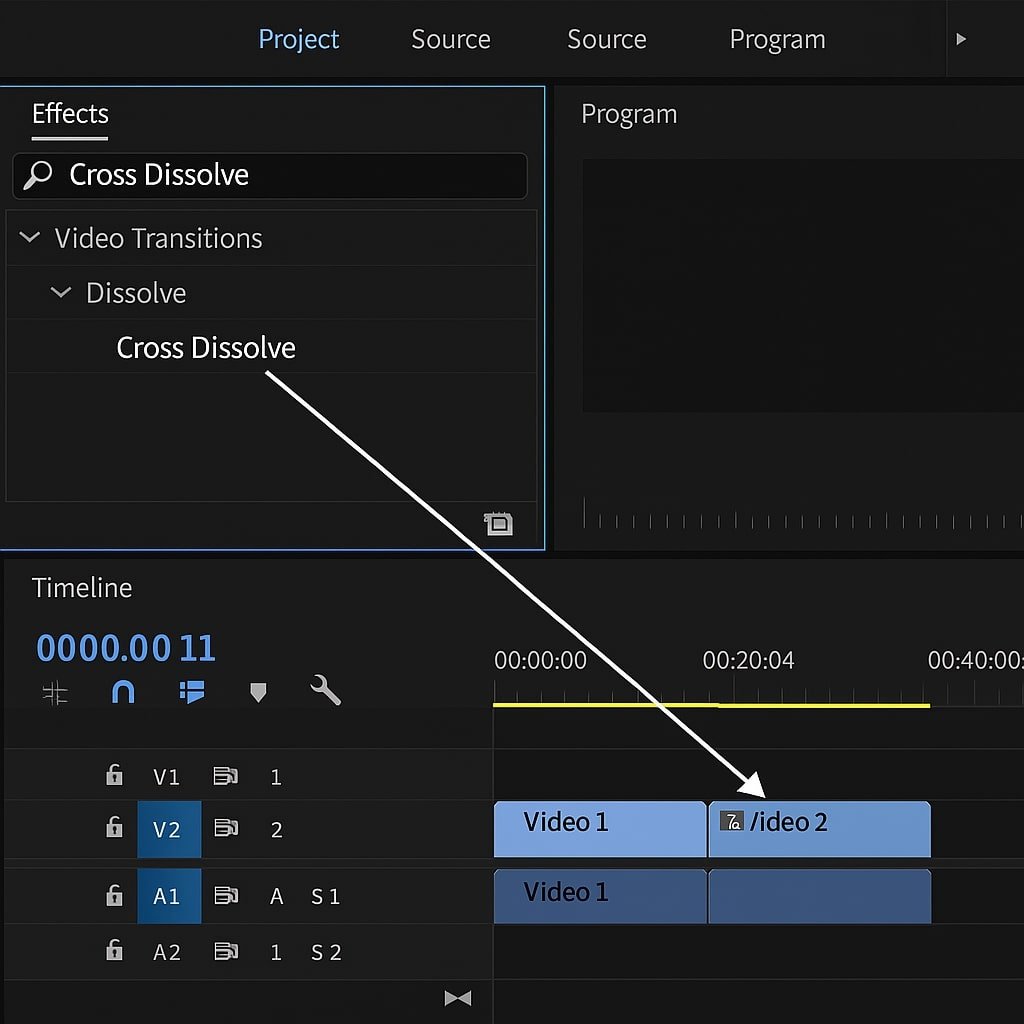Toggle the highlighted A1 track target
Viewport: 1024px width, 1024px height.
169,896
